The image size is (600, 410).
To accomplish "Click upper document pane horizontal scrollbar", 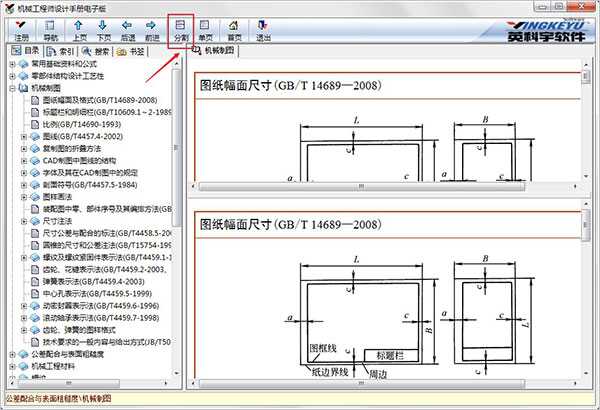I will (x=362, y=187).
